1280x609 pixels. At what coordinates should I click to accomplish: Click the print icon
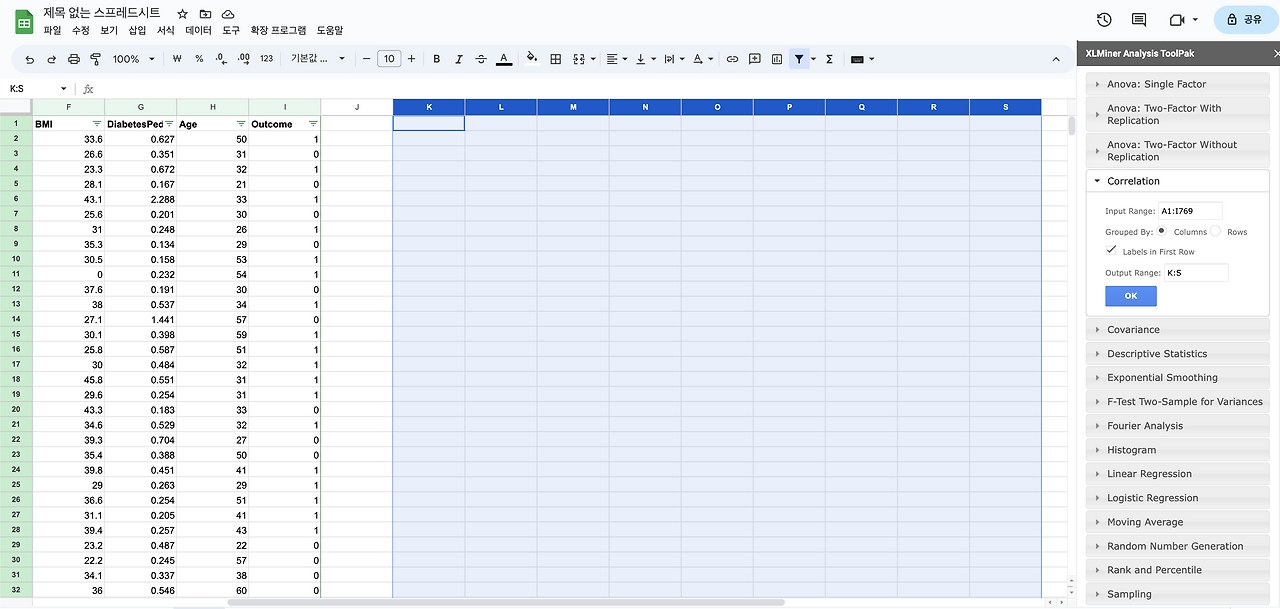[x=74, y=59]
